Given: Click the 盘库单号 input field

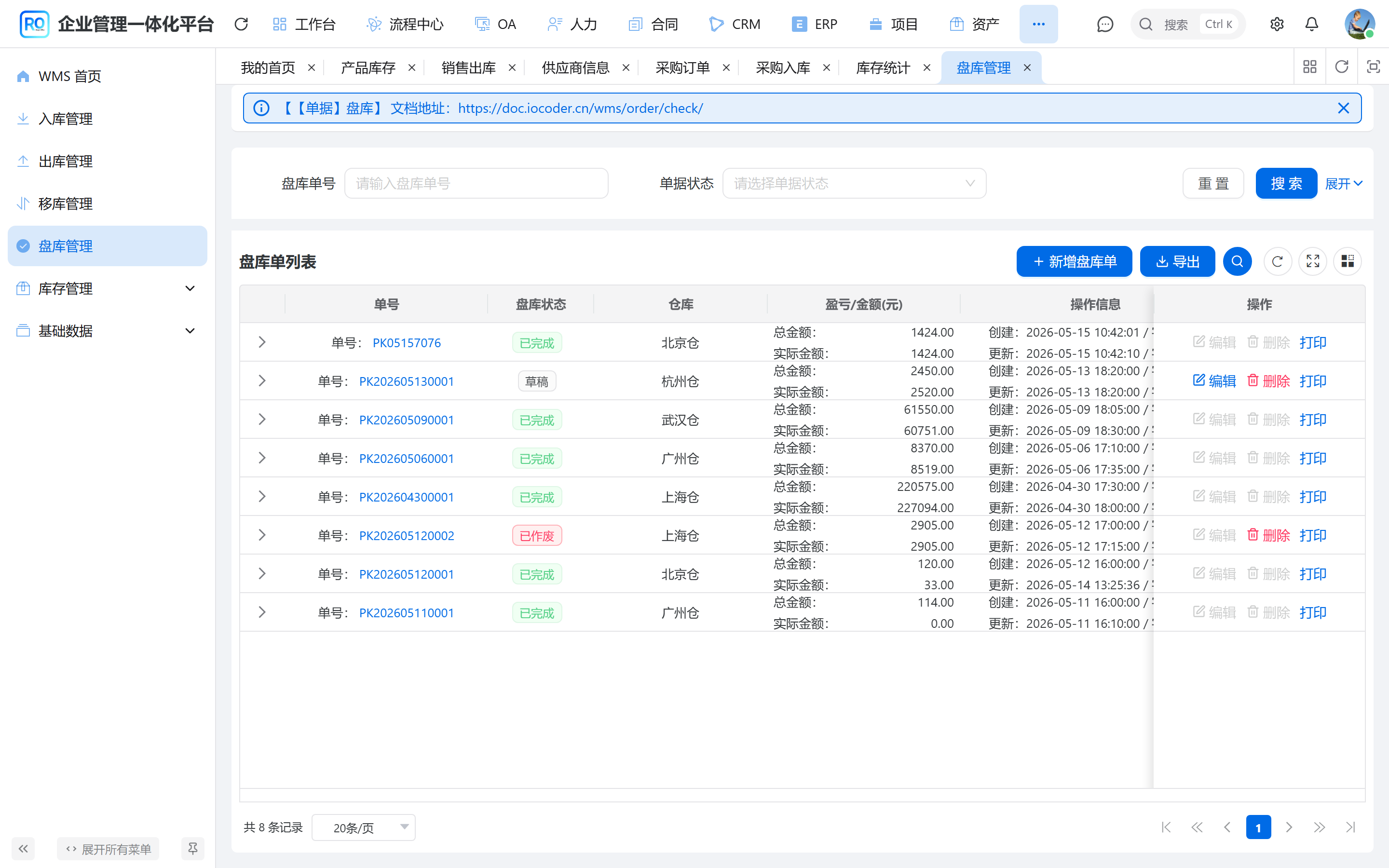Looking at the screenshot, I should (x=477, y=183).
